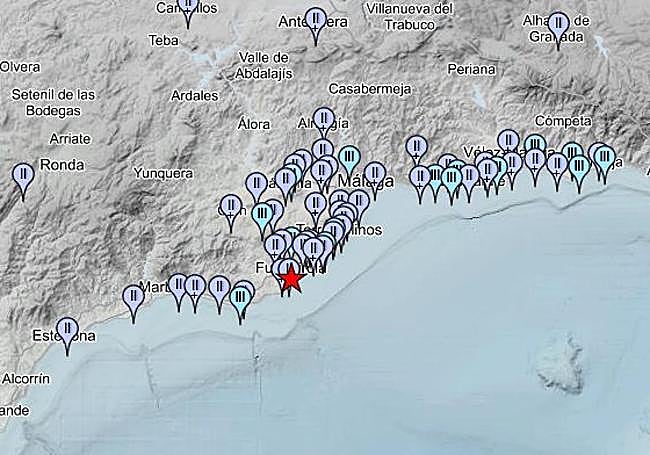Viewport: 650px width, 455px height.
Task: Click the isolated II pin west of Marbella
Action: pyautogui.click(x=133, y=297)
